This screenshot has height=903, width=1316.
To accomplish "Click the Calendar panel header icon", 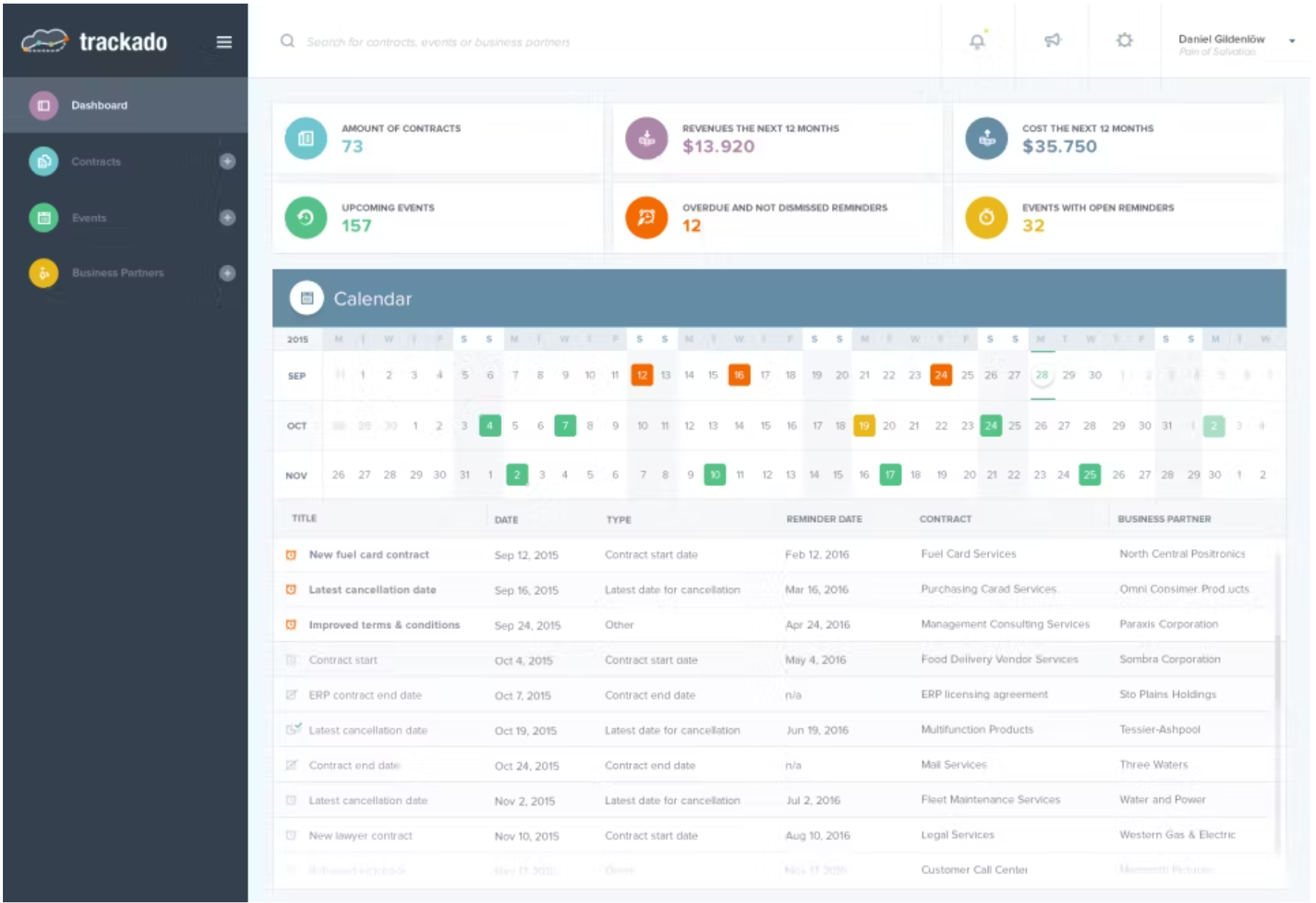I will (x=307, y=298).
